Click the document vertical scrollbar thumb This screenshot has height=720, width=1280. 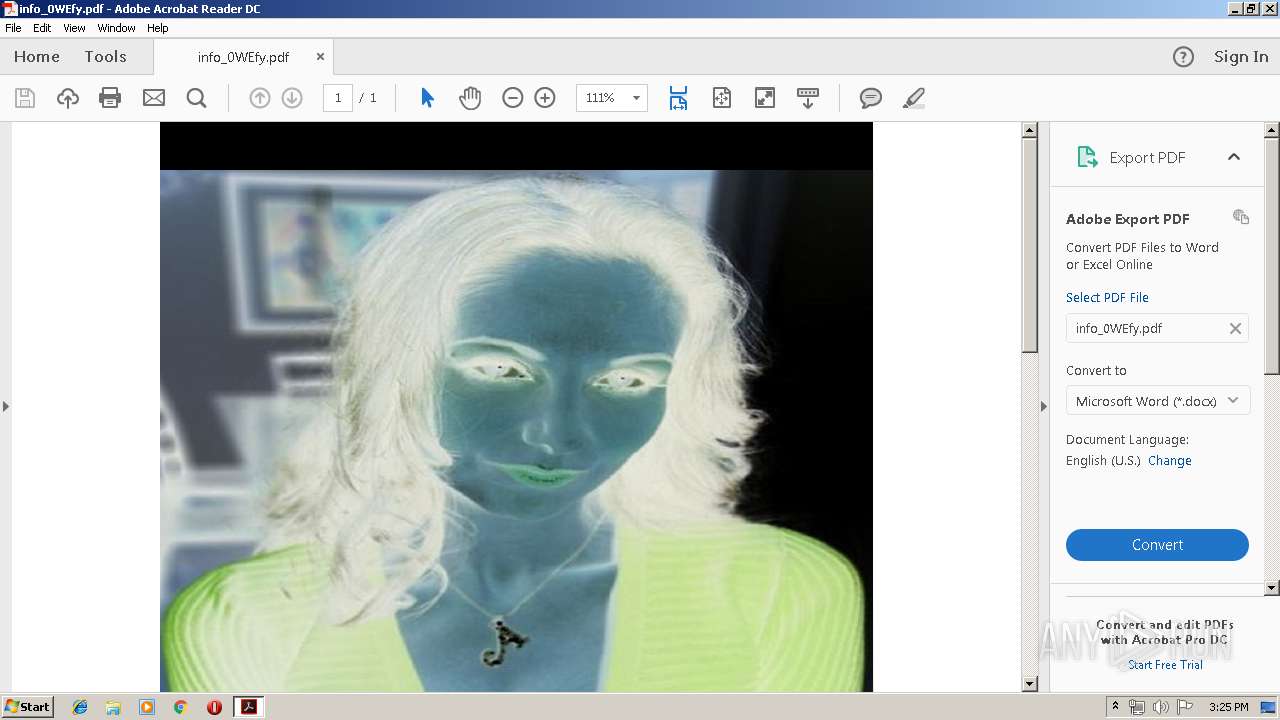click(x=1029, y=245)
